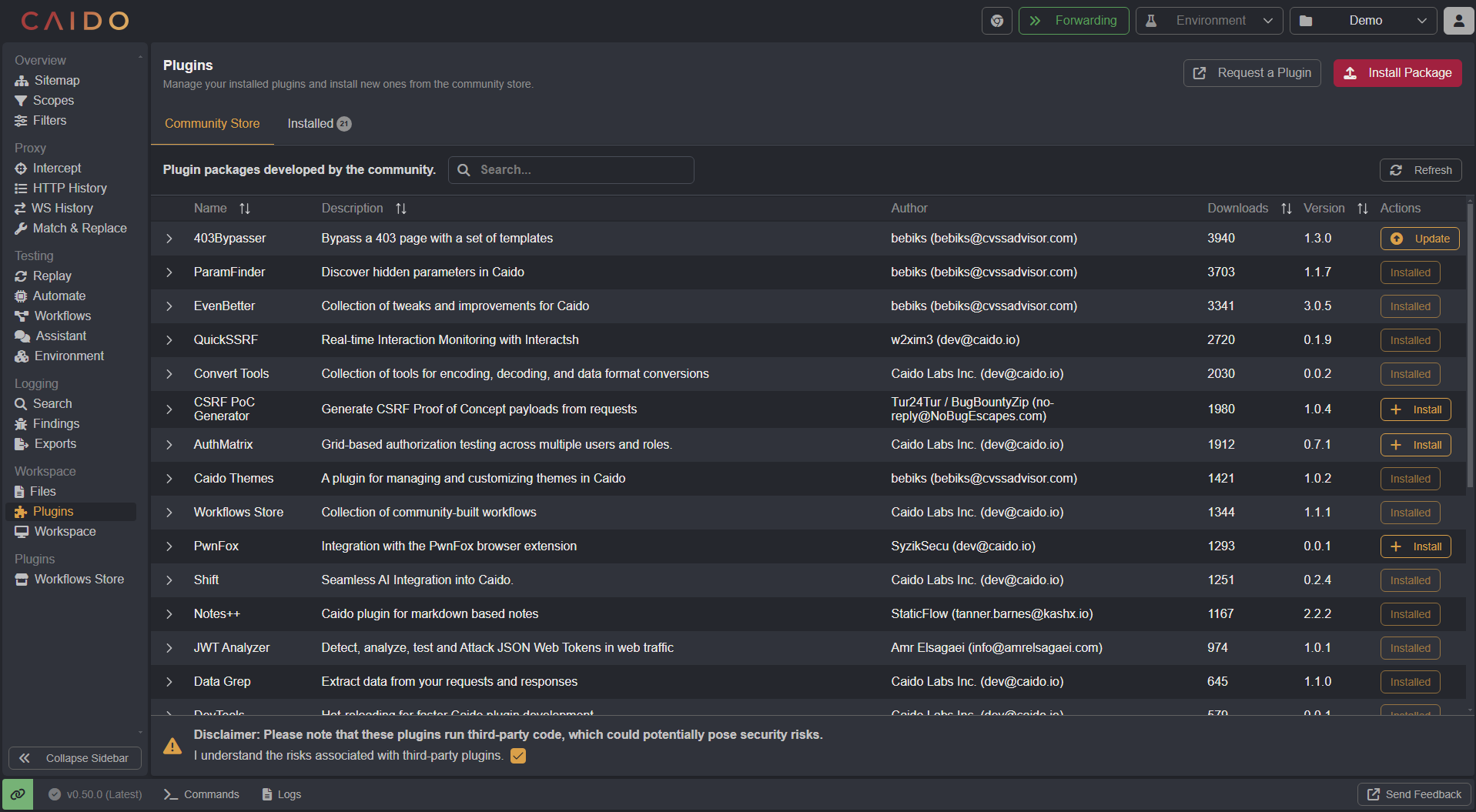Install the AuthMatrix plugin

1414,445
